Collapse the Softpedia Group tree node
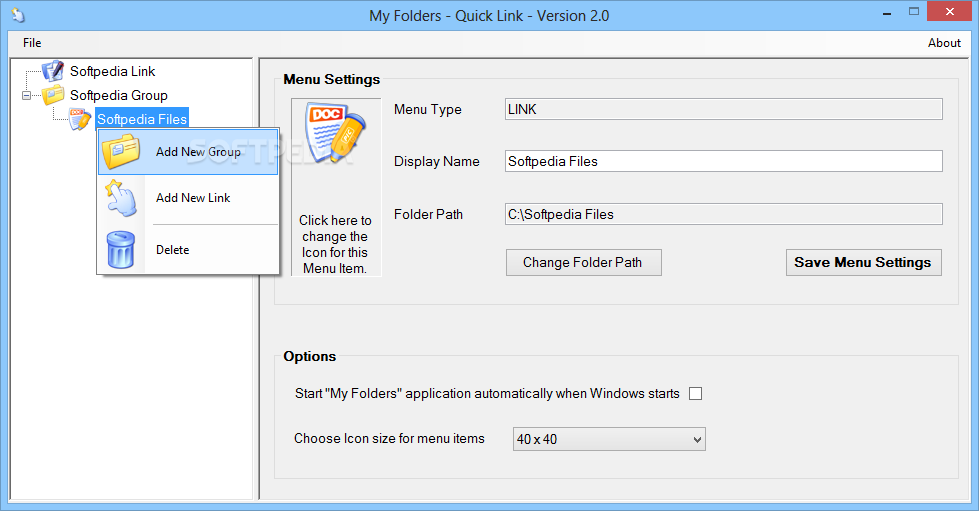The width and height of the screenshot is (979, 511). (26, 96)
